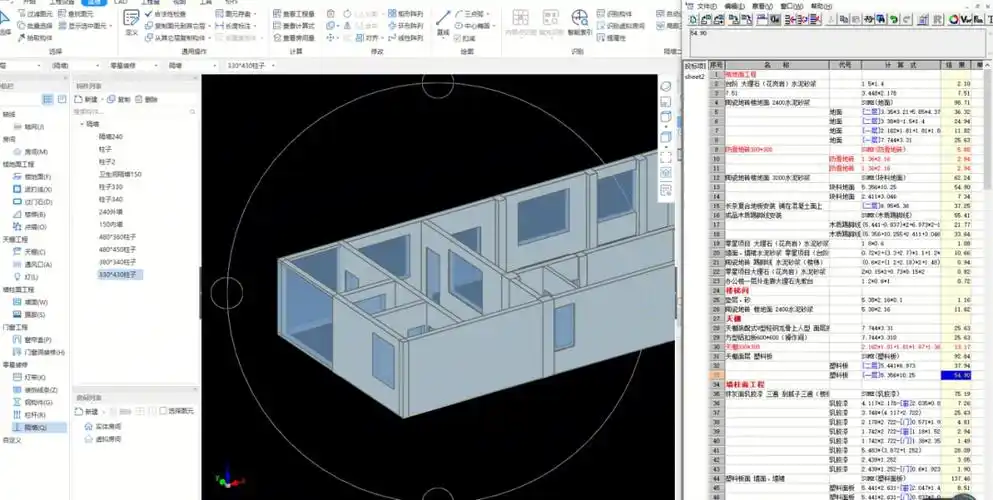Switch to the CAD ribbon tab
The image size is (993, 500).
[x=120, y=2]
